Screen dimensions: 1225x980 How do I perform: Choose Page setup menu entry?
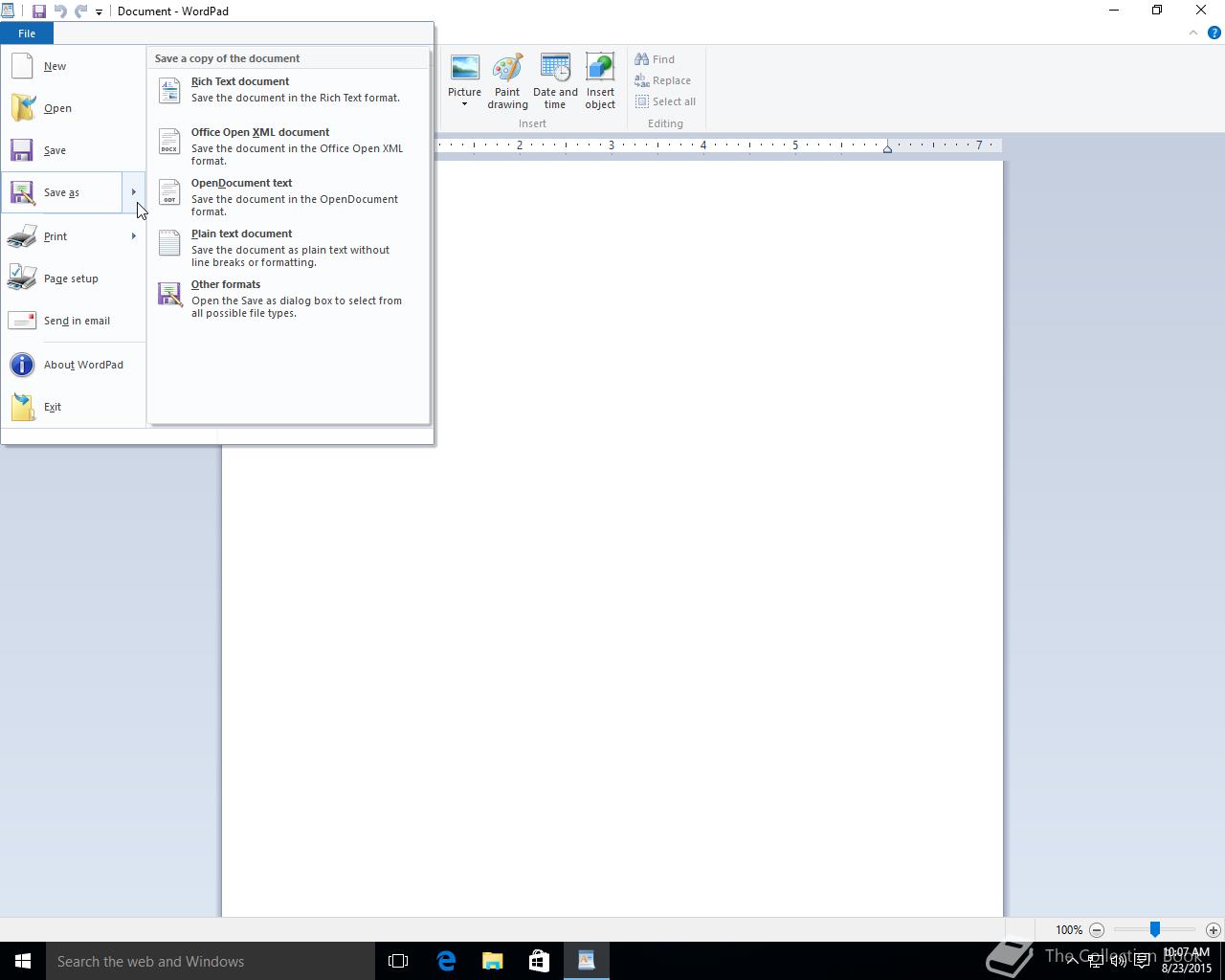pos(71,278)
